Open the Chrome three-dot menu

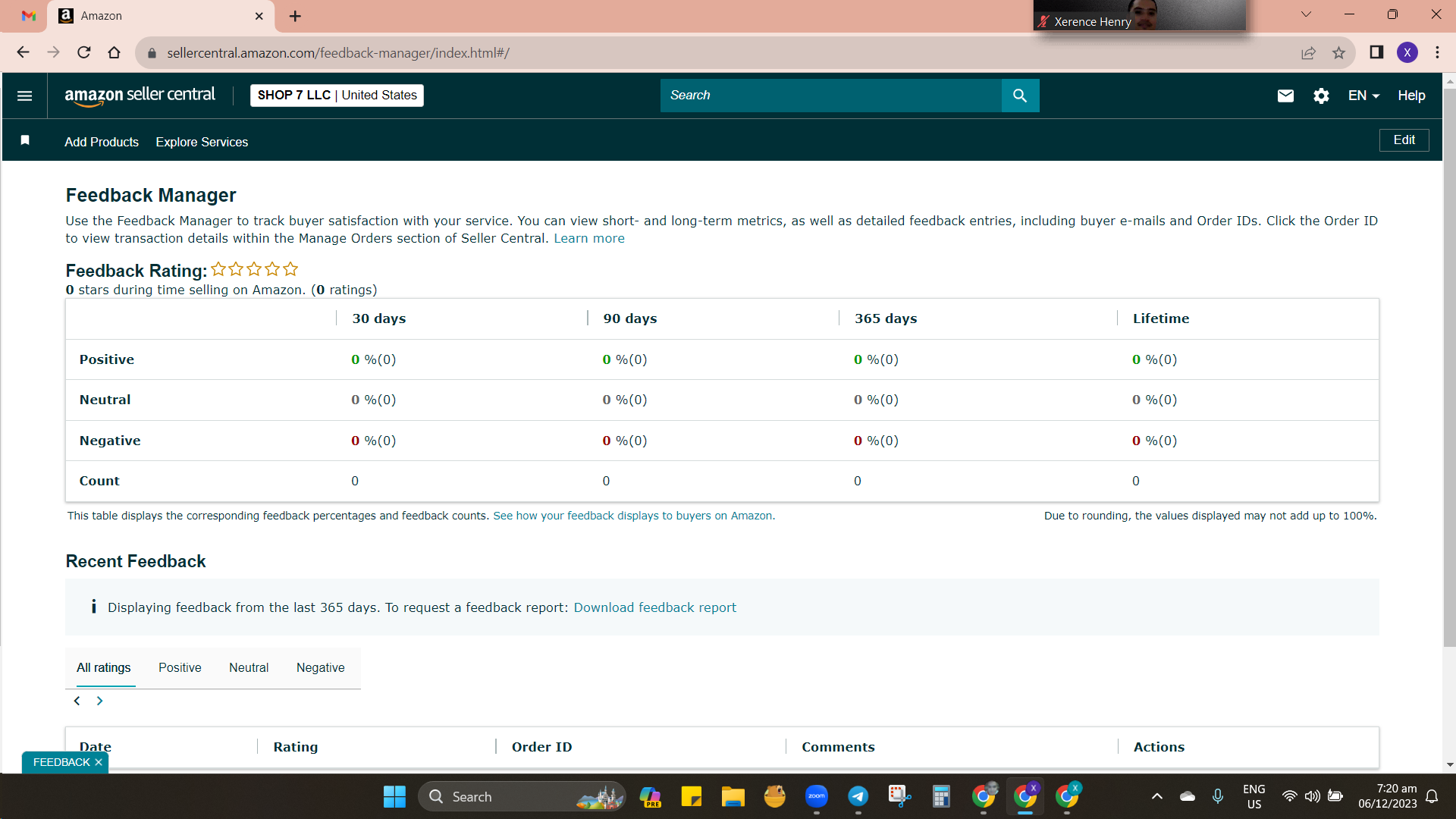1437,52
